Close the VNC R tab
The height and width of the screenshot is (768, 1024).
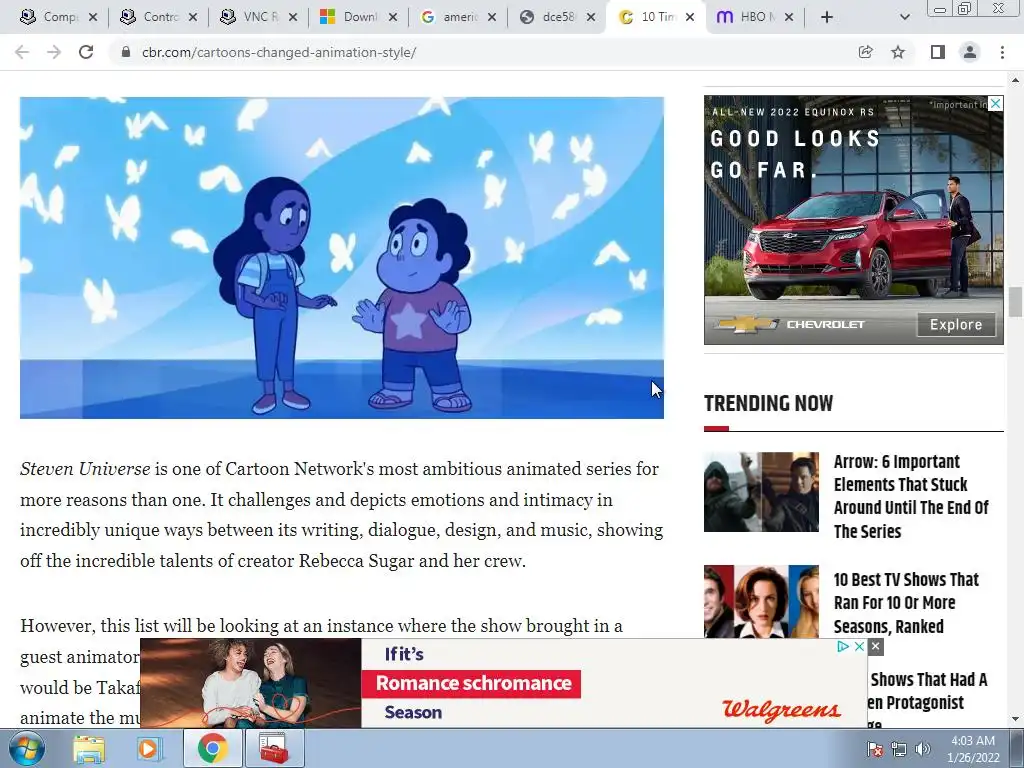click(293, 18)
